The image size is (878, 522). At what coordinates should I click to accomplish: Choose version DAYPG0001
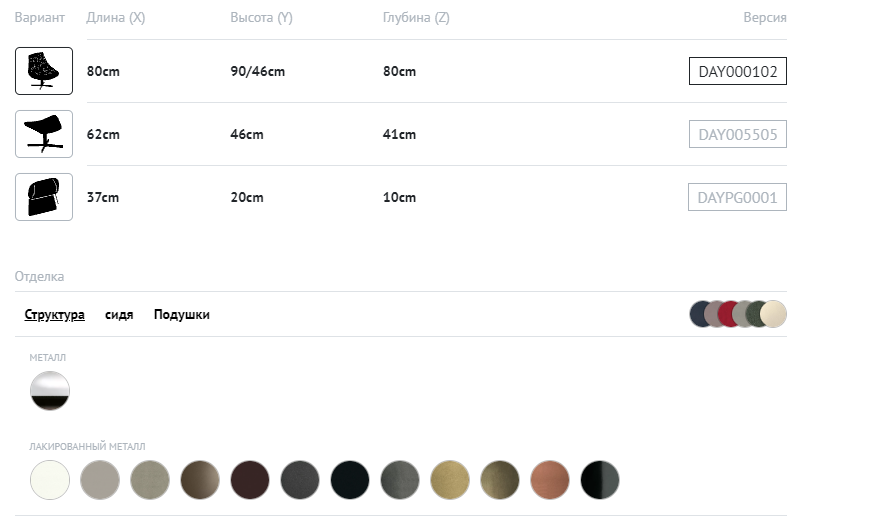[737, 197]
